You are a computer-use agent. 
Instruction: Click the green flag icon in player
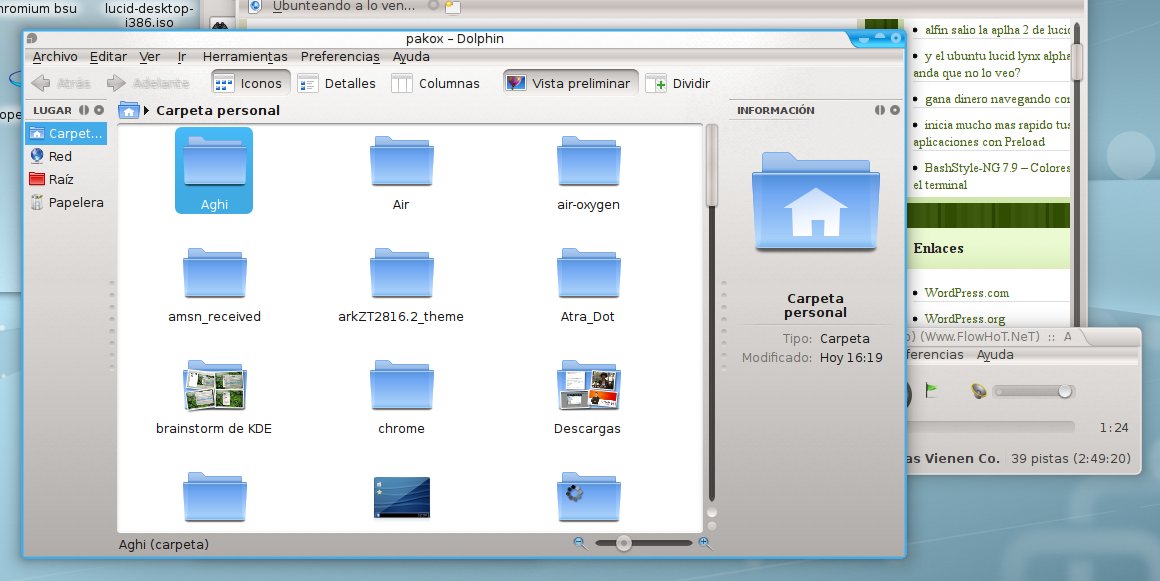coord(931,389)
